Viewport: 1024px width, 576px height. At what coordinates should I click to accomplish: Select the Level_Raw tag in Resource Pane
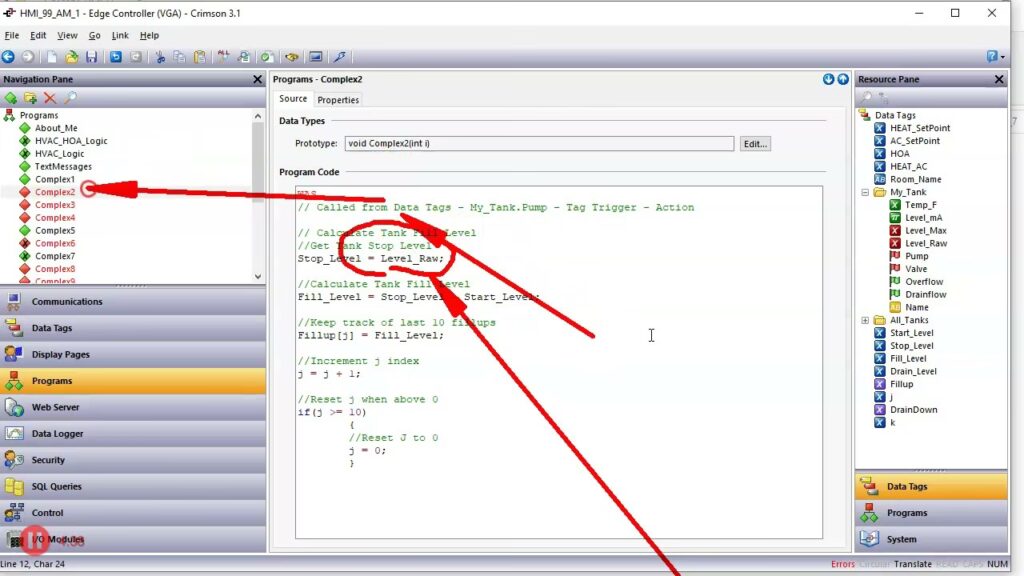click(925, 243)
